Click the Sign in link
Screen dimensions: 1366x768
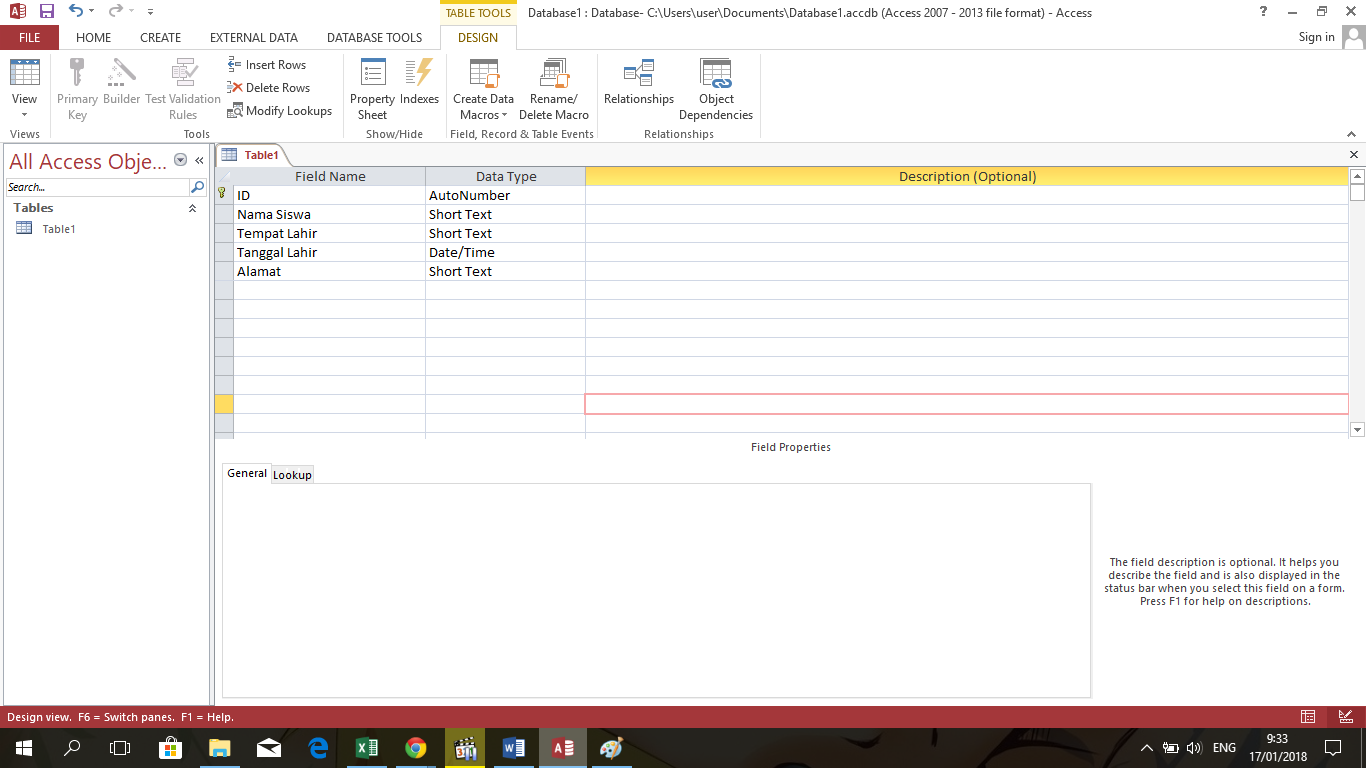[1316, 36]
